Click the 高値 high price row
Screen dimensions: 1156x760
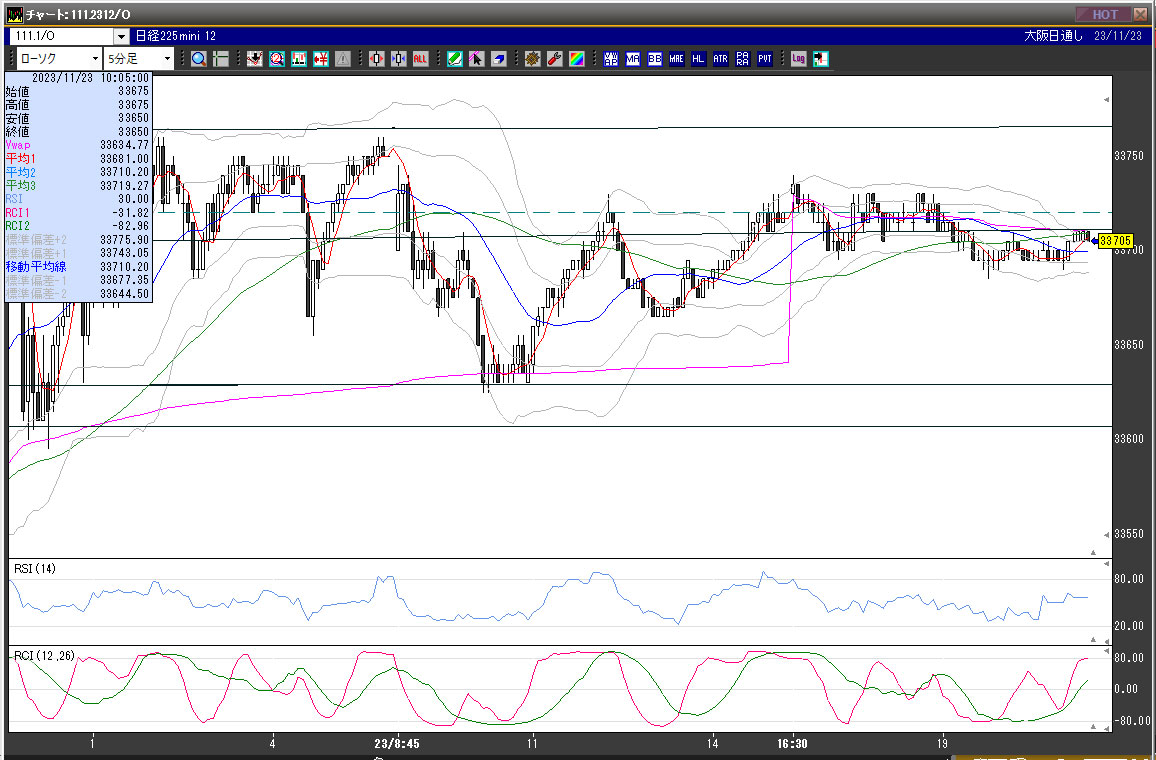pos(77,105)
